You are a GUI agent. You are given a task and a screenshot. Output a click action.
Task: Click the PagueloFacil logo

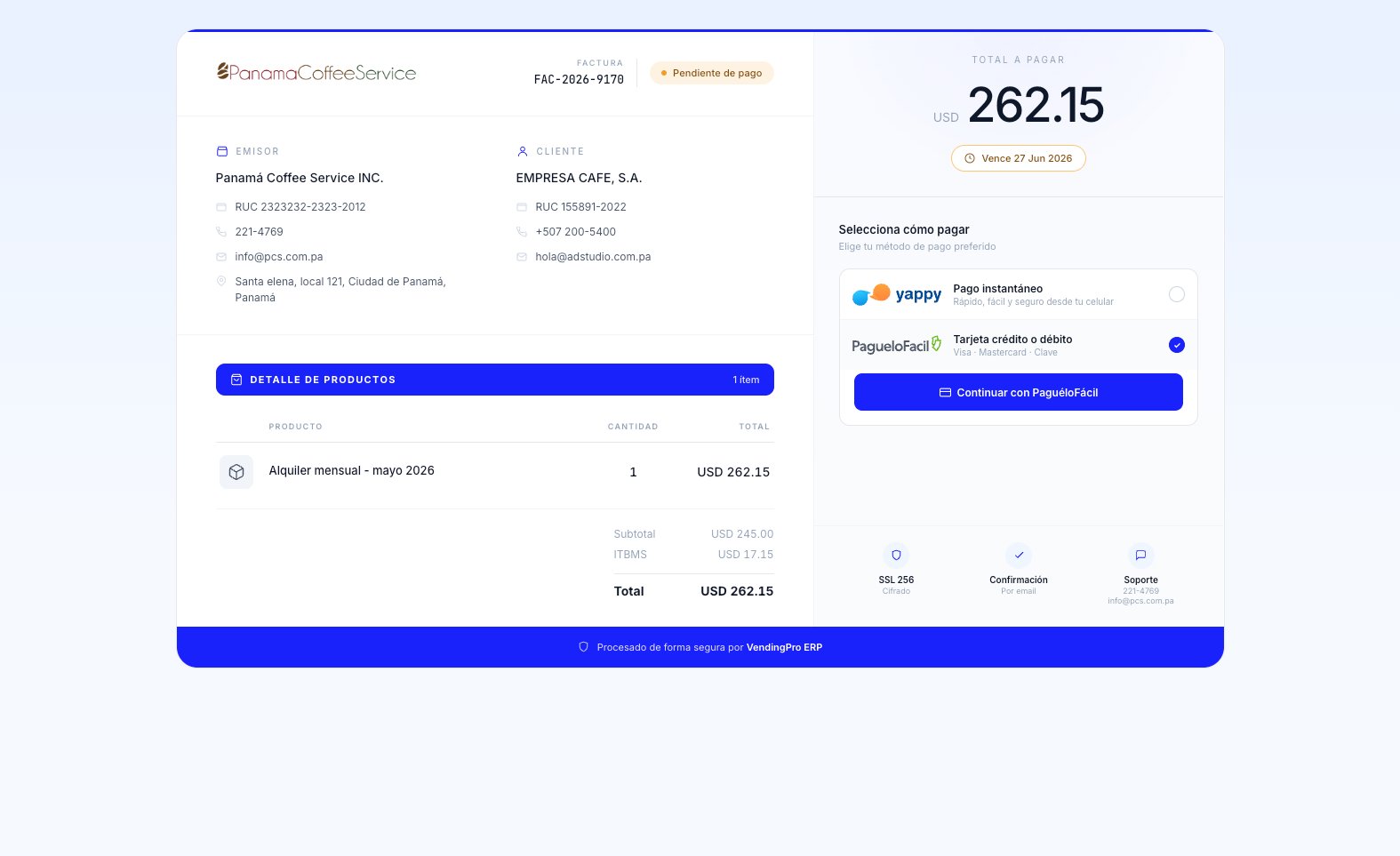point(897,345)
